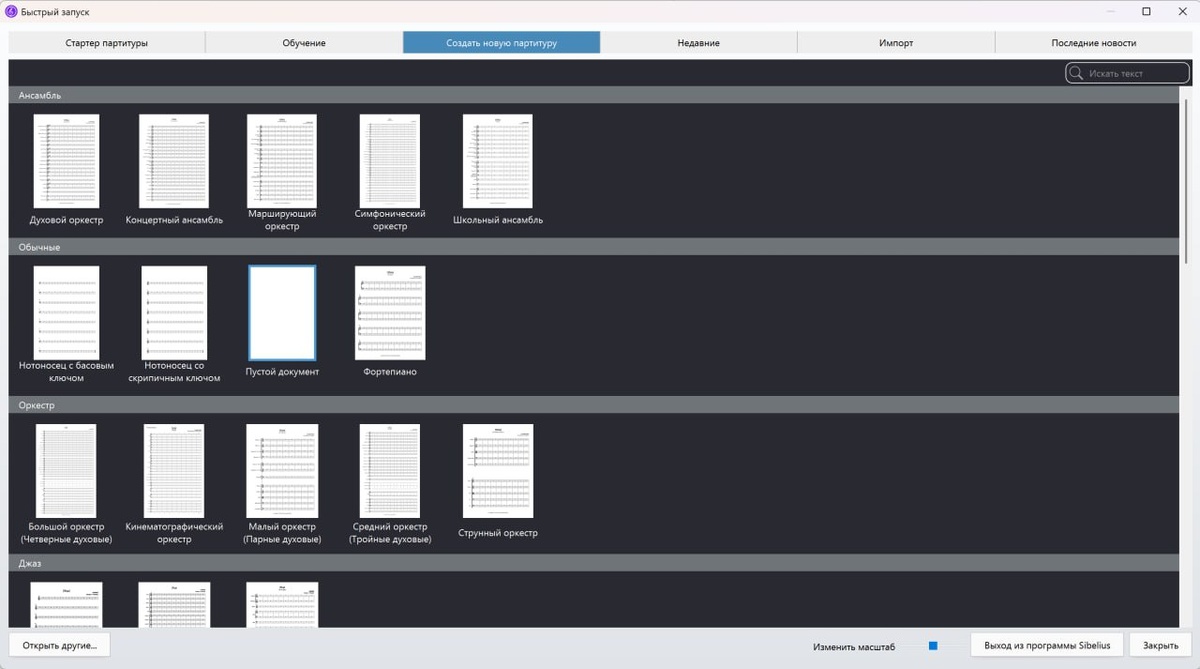Select Средний оркестр (Тройные духовые) thumbnail
This screenshot has width=1200, height=669.
390,470
